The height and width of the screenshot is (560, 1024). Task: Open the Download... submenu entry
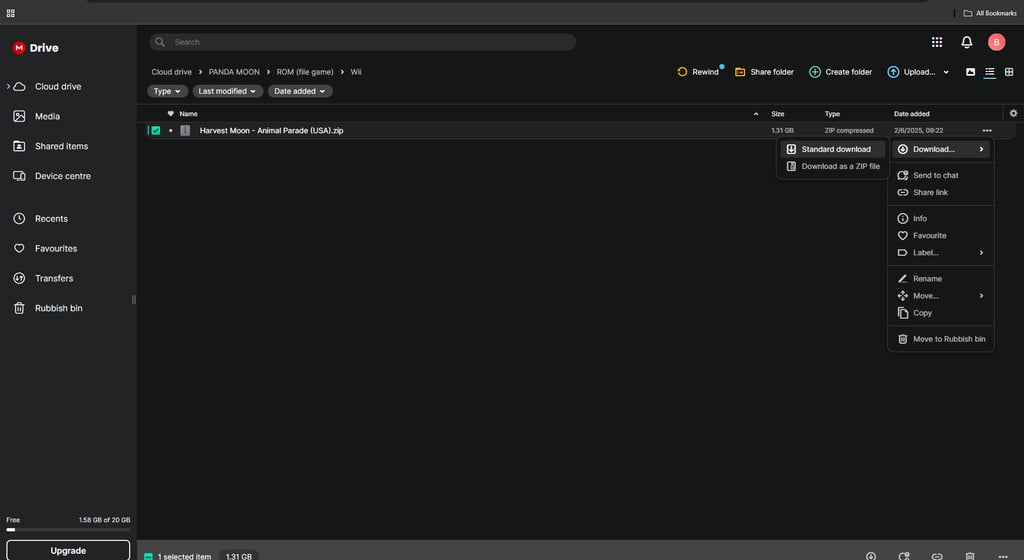click(940, 149)
